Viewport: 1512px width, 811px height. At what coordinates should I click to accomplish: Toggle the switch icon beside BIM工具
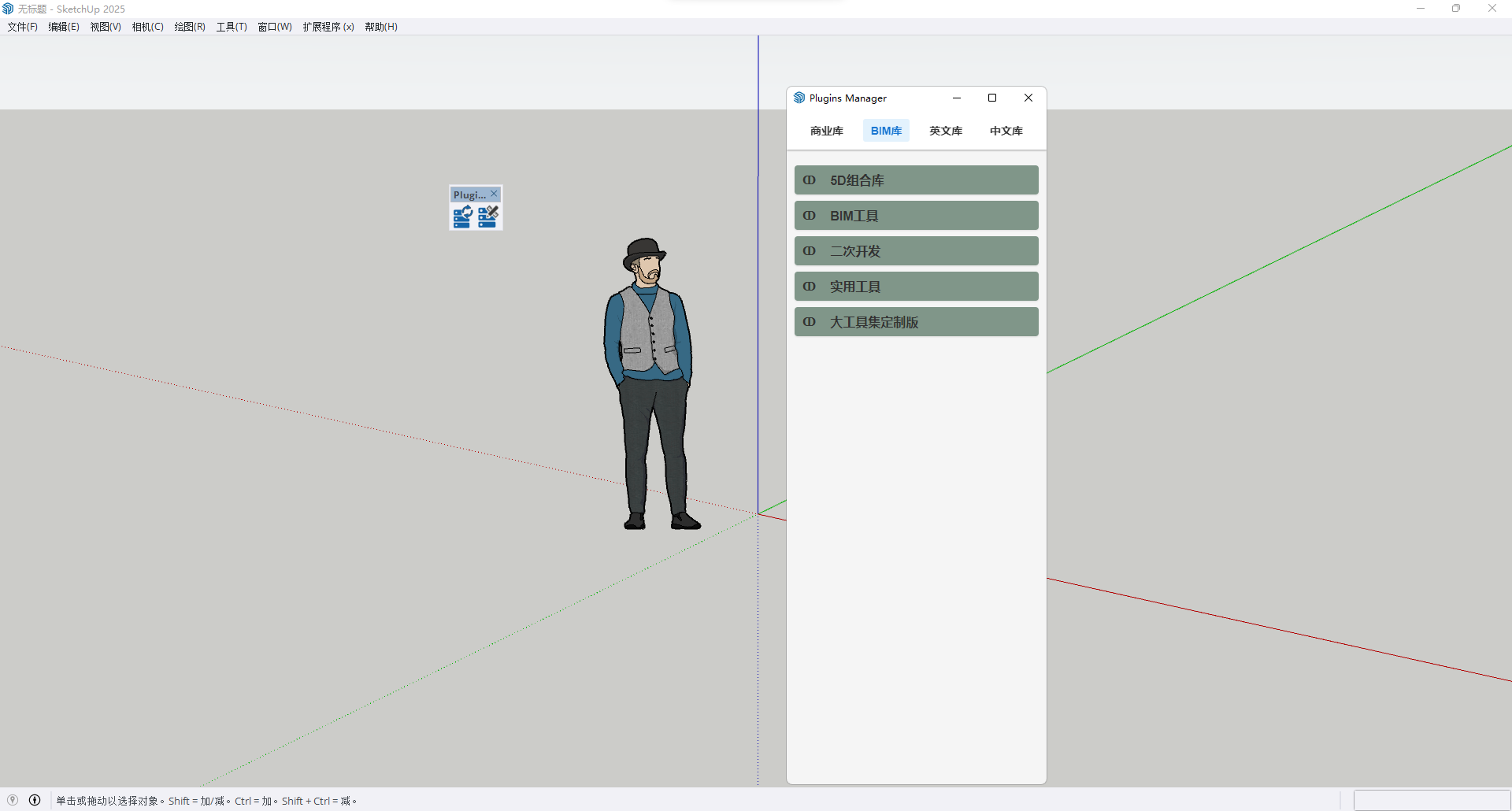point(809,216)
